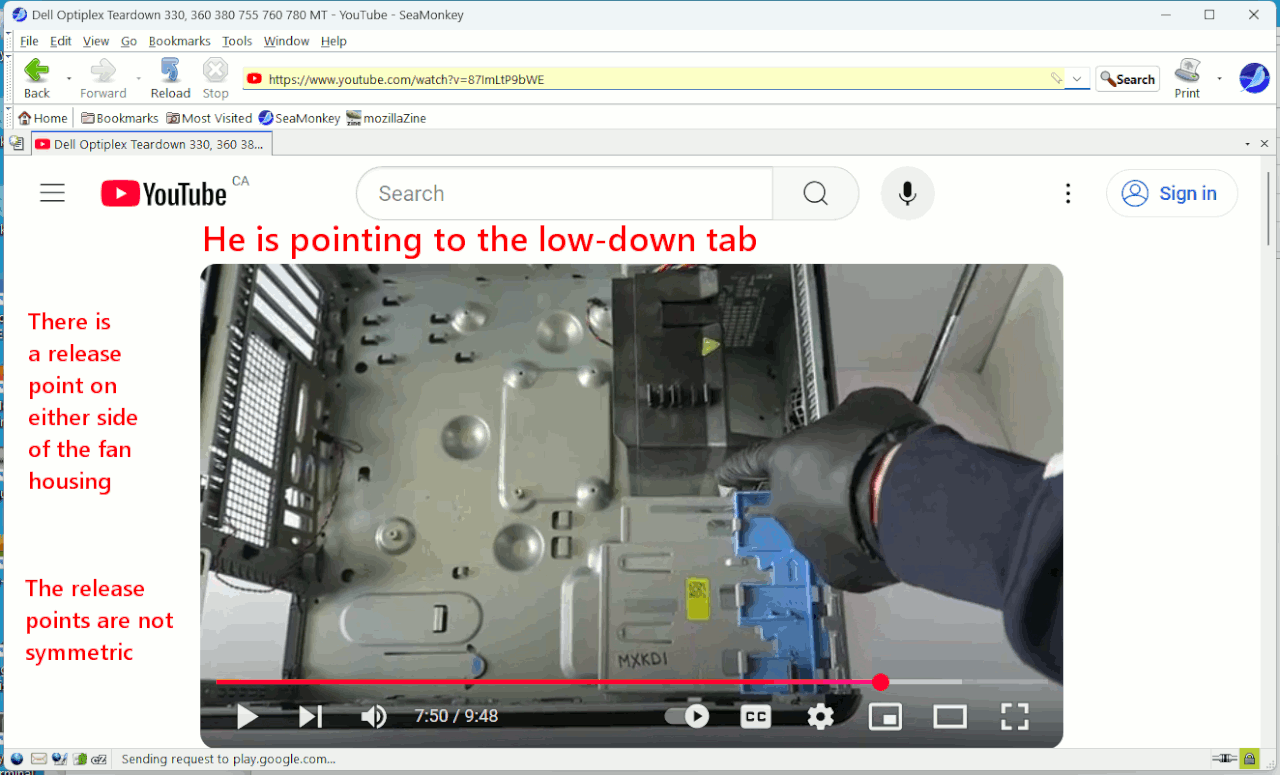The width and height of the screenshot is (1280, 775).
Task: Click the Sign in button
Action: pos(1172,194)
